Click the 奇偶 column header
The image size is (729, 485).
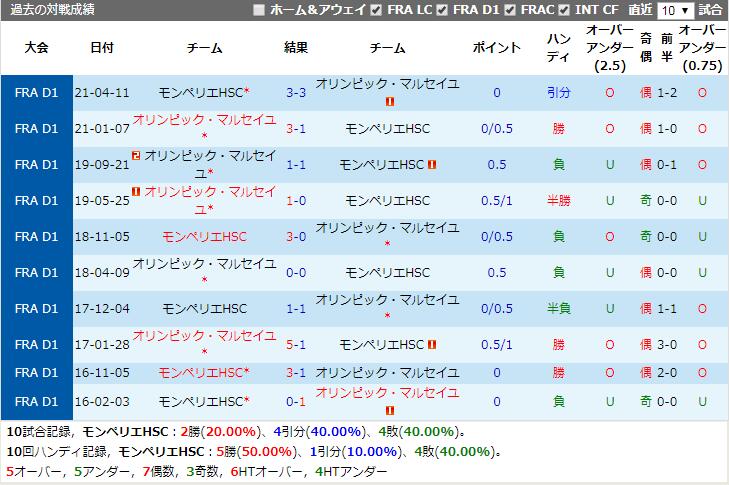pos(646,47)
